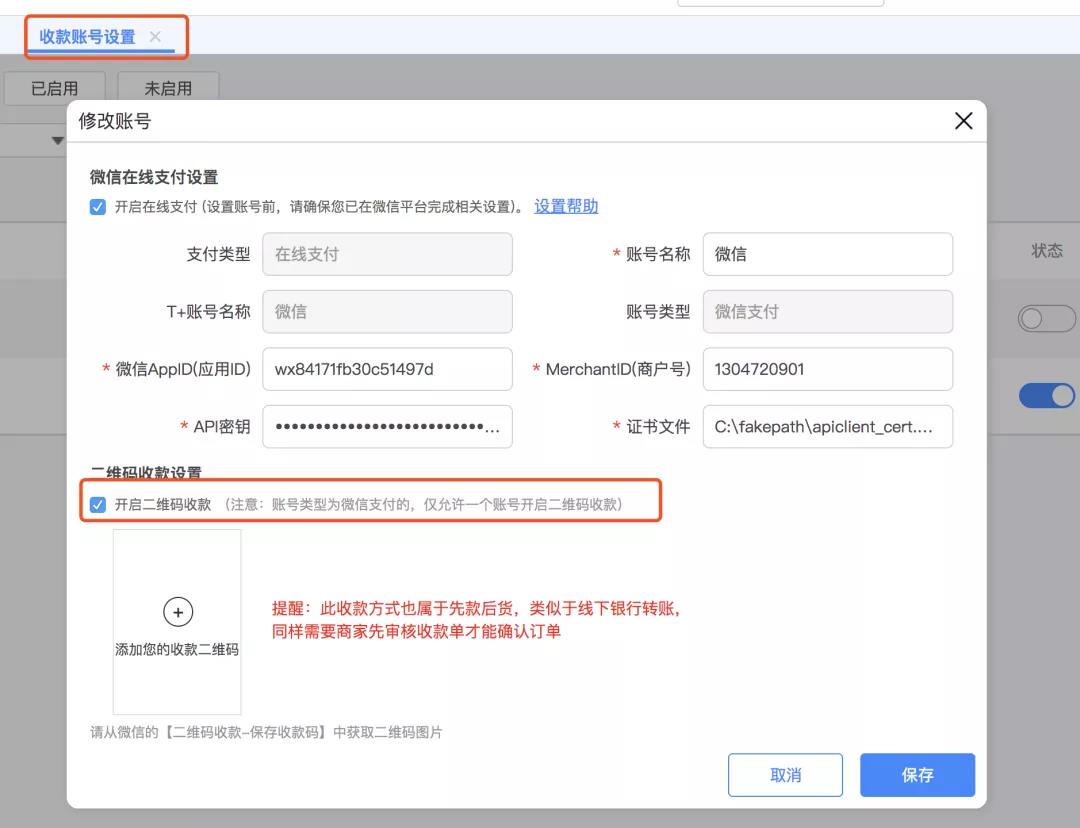Open the dropdown arrow behind the dialog
This screenshot has height=828, width=1080.
[58, 141]
